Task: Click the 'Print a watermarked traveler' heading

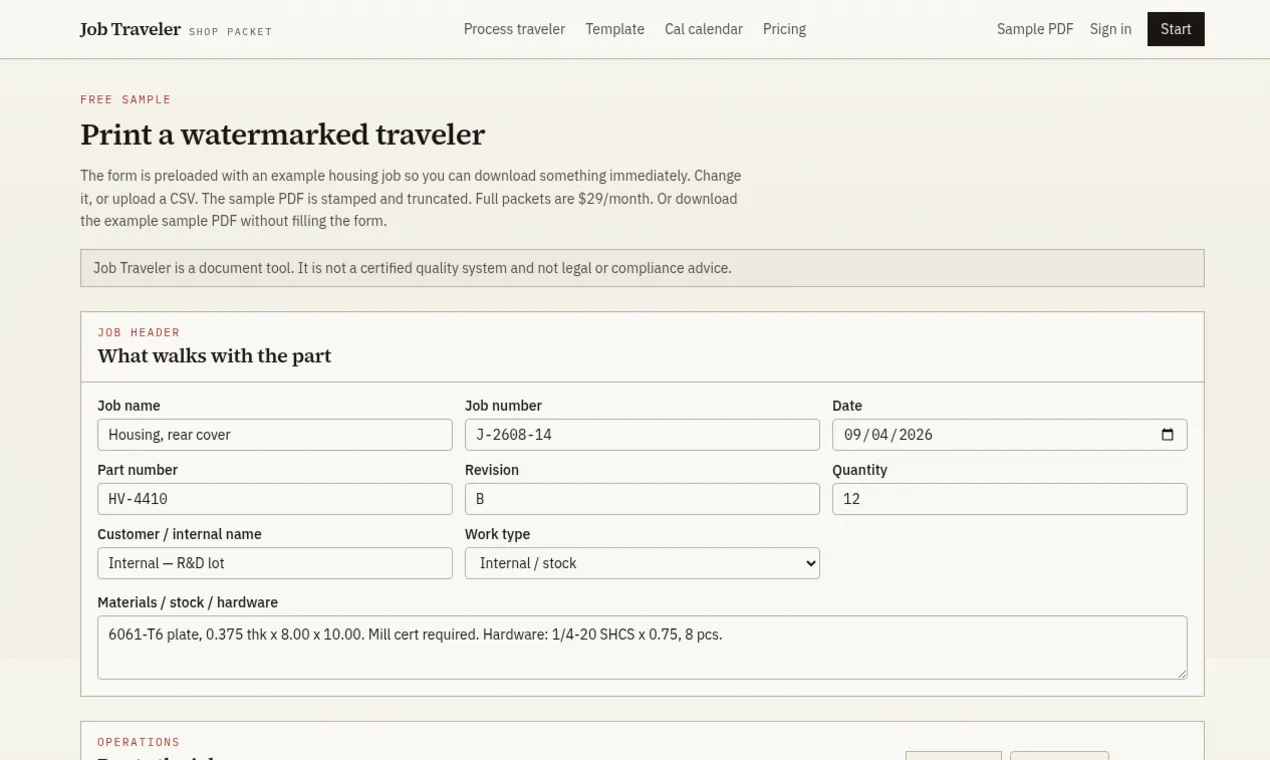Action: (x=282, y=134)
